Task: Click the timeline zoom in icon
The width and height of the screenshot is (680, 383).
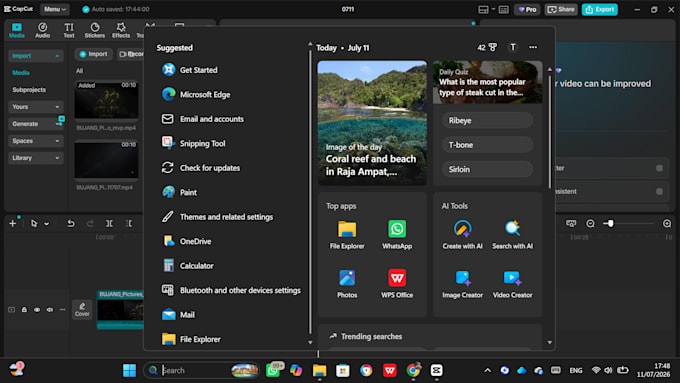Action: [x=667, y=223]
